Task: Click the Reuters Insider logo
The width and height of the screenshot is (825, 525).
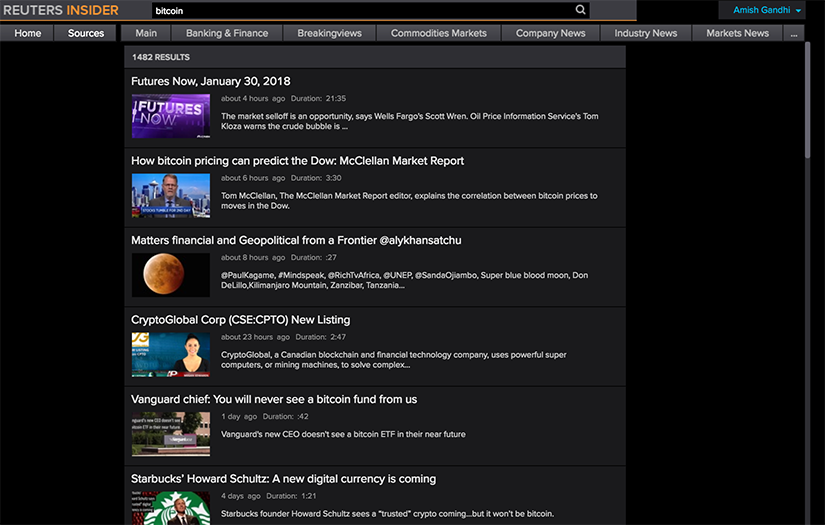Action: [61, 10]
